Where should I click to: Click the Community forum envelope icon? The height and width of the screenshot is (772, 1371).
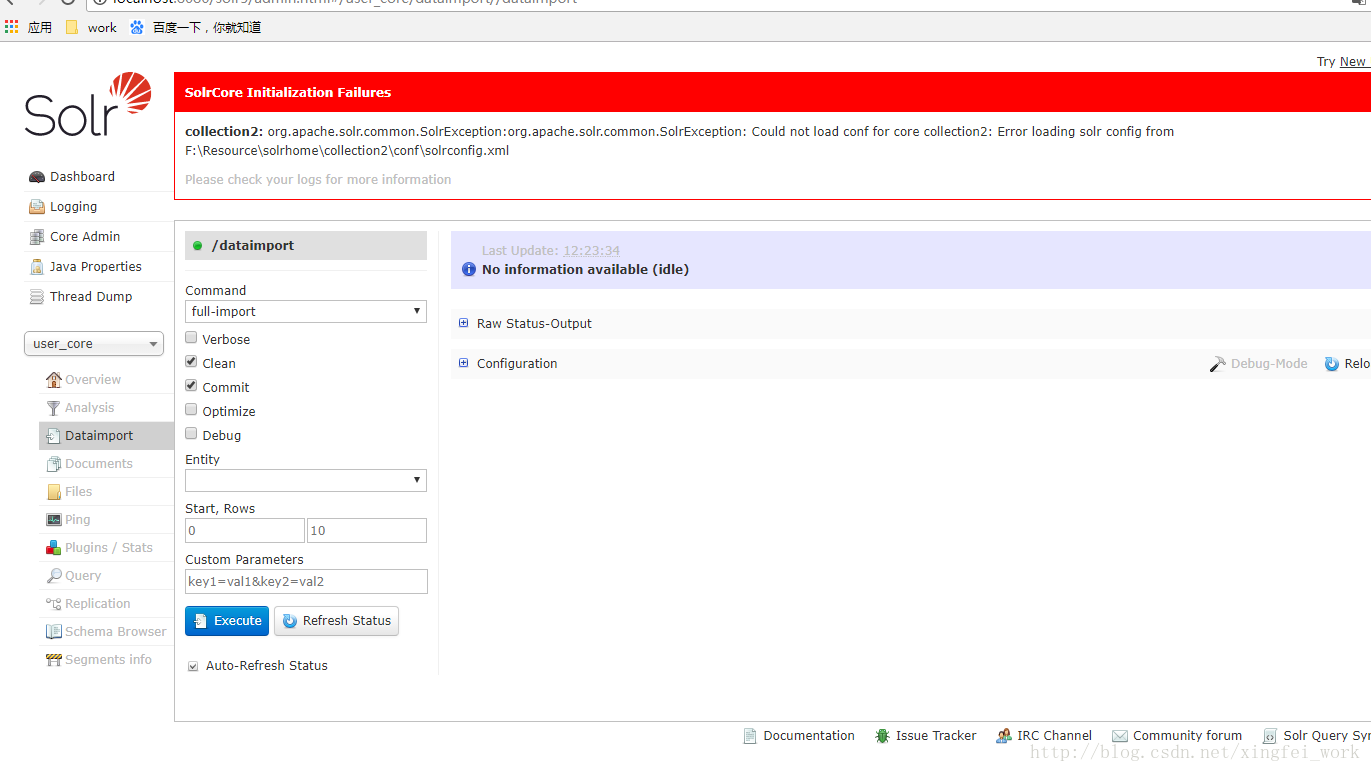[x=1120, y=736]
